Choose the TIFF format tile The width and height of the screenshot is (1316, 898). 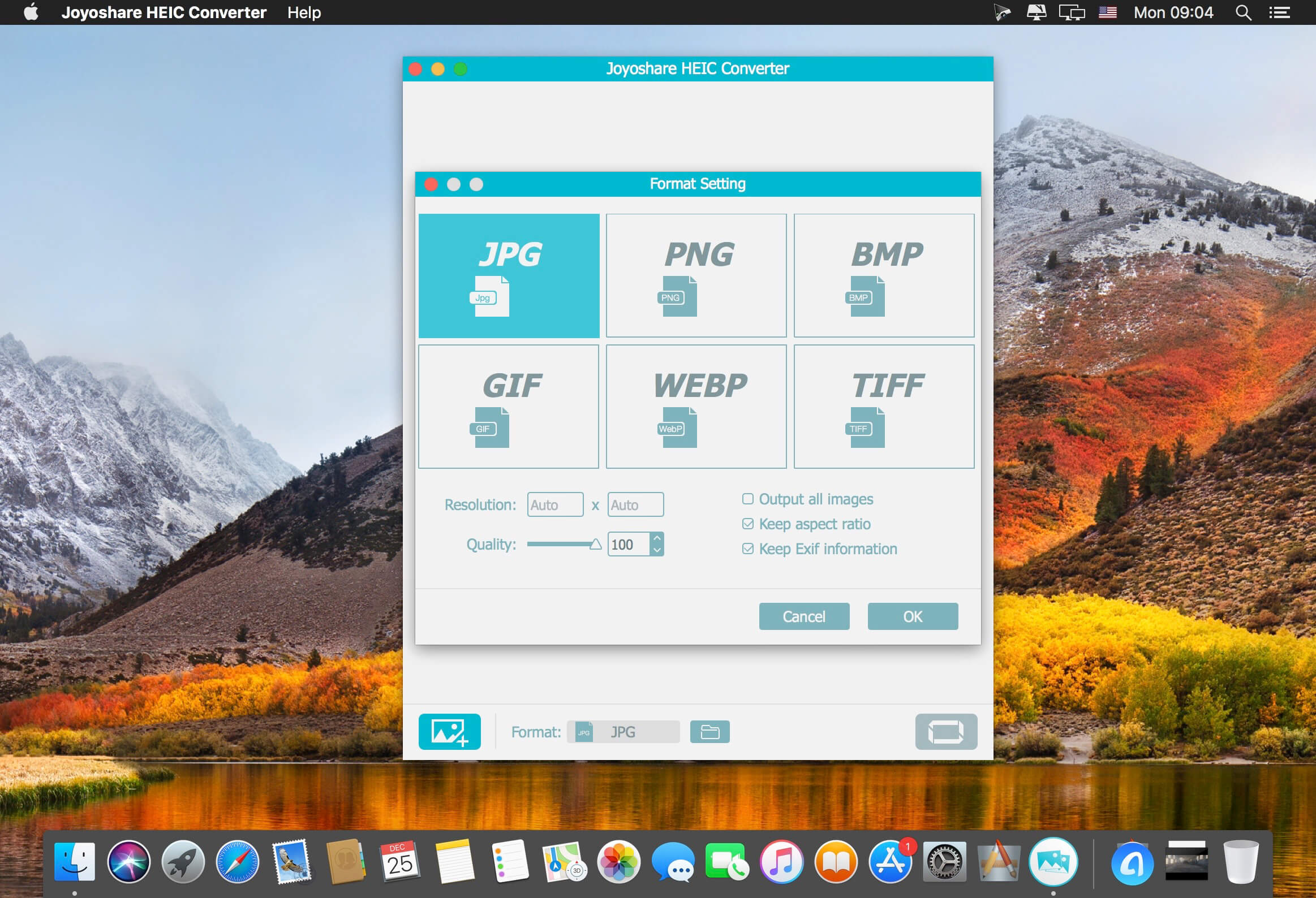[x=884, y=407]
